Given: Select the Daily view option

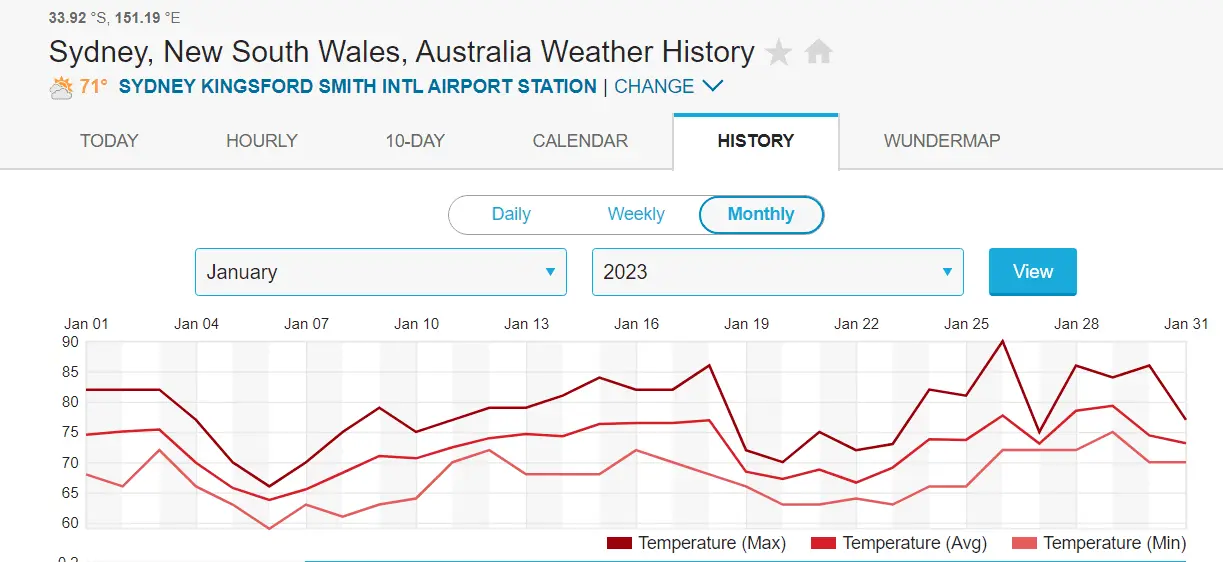Looking at the screenshot, I should pyautogui.click(x=511, y=214).
